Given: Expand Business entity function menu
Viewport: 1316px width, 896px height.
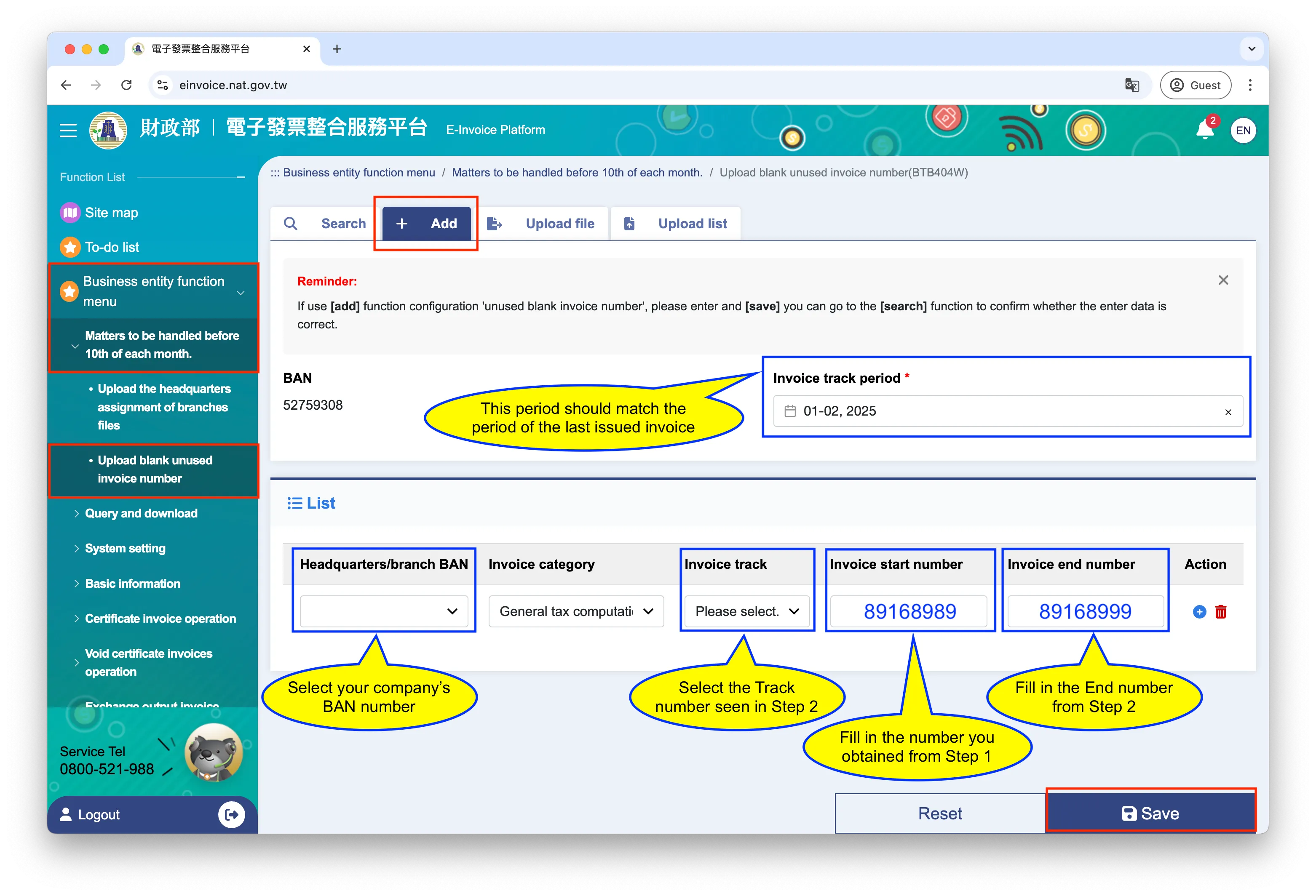Looking at the screenshot, I should click(153, 291).
